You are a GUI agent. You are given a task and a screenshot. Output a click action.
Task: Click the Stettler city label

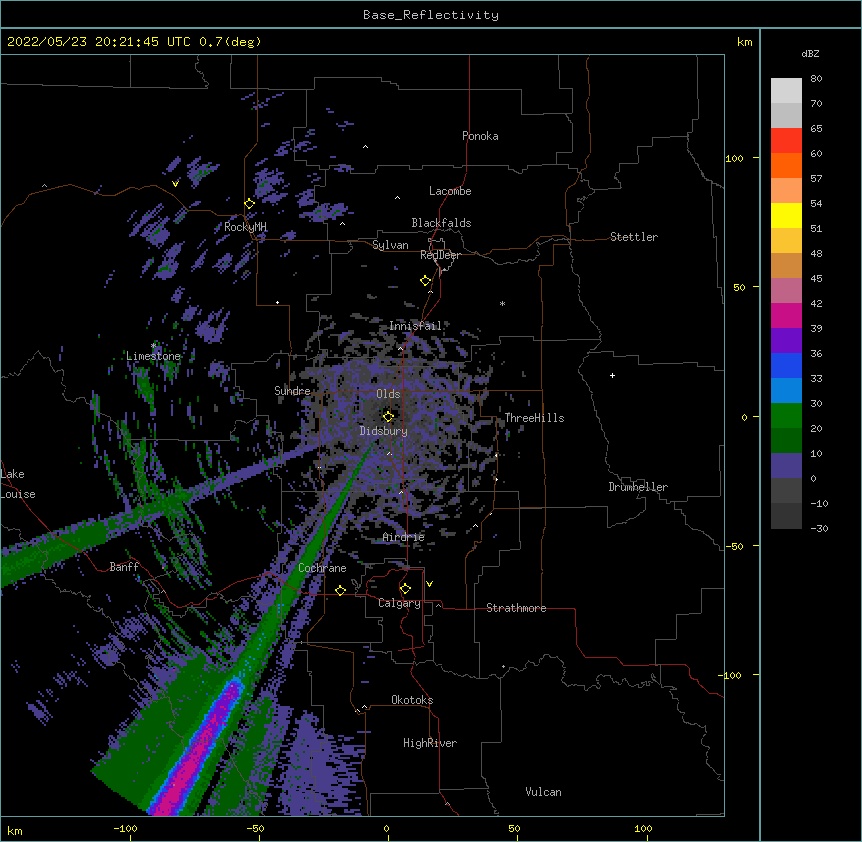(634, 237)
